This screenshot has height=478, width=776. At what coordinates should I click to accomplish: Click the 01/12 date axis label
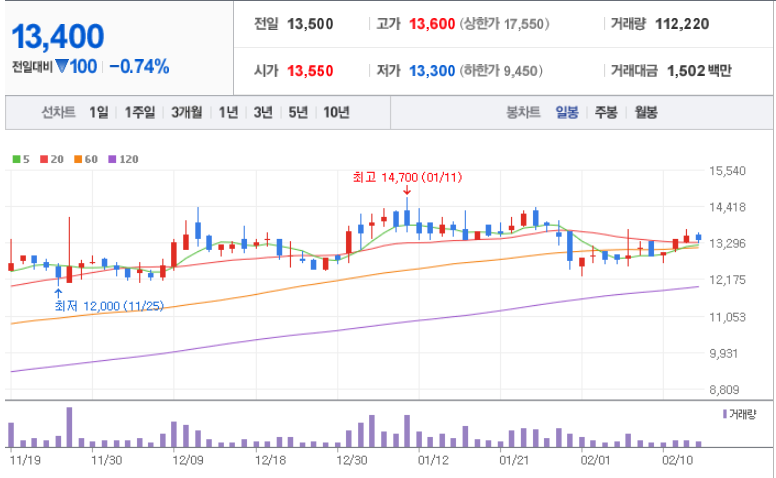pos(434,460)
